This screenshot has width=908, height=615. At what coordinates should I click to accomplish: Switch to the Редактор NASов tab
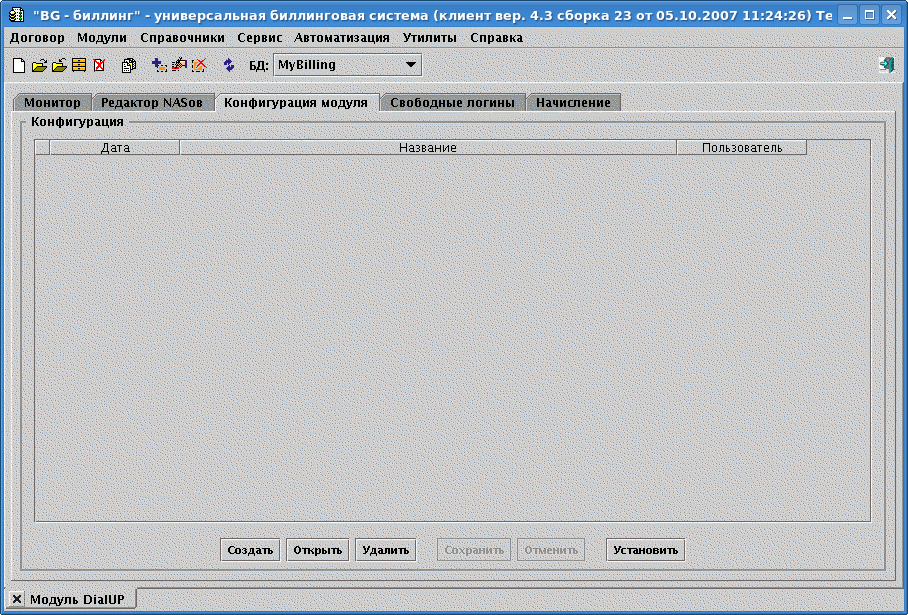coord(152,102)
